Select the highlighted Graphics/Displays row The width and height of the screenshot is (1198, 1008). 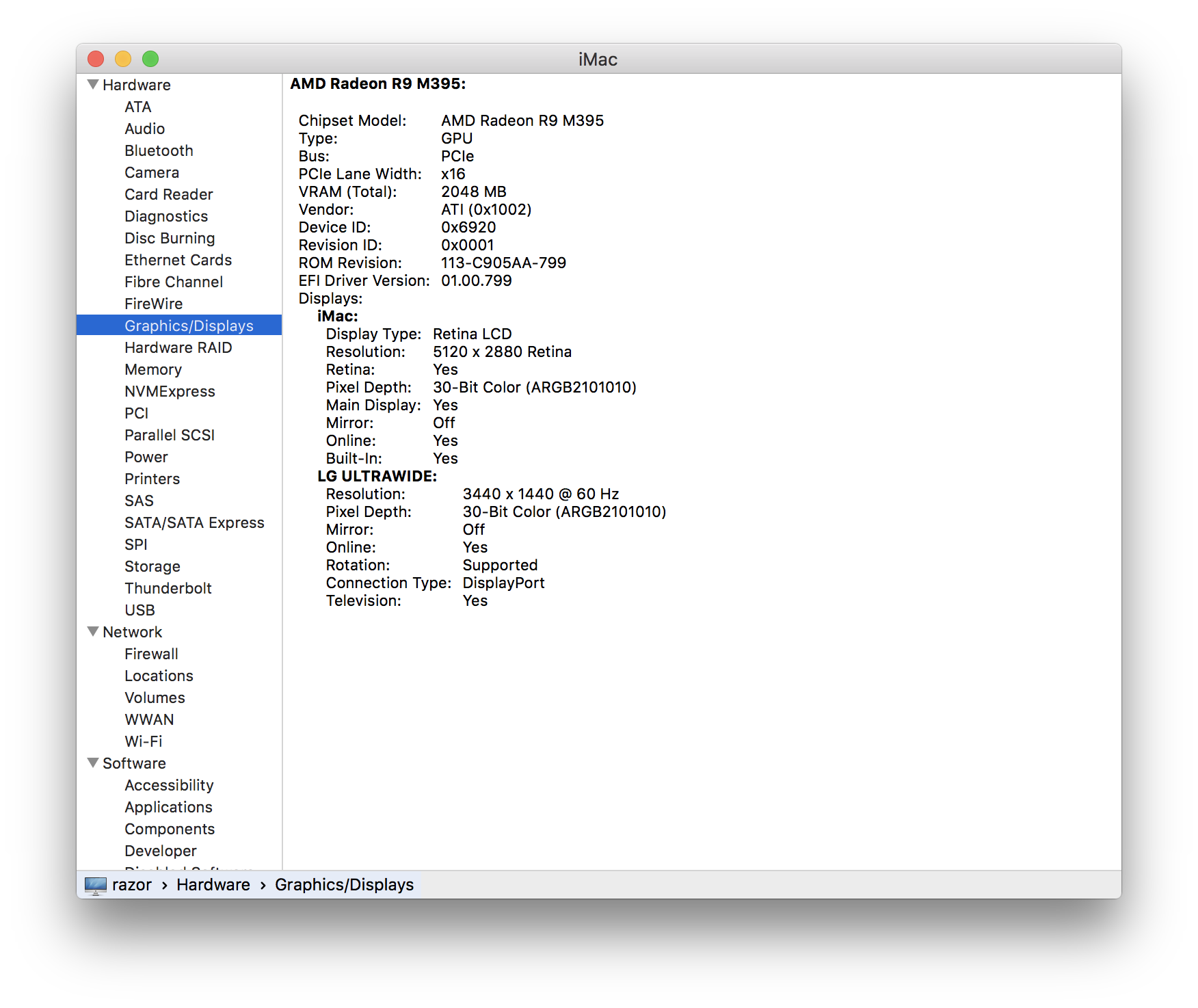click(179, 326)
